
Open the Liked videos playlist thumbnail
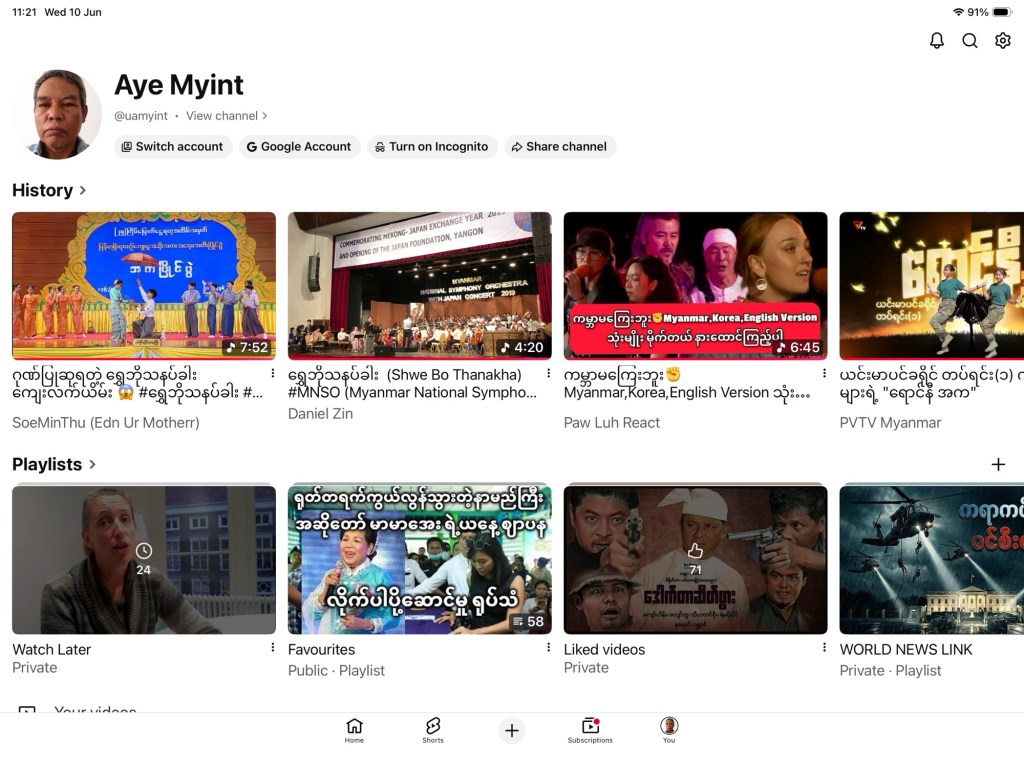696,560
